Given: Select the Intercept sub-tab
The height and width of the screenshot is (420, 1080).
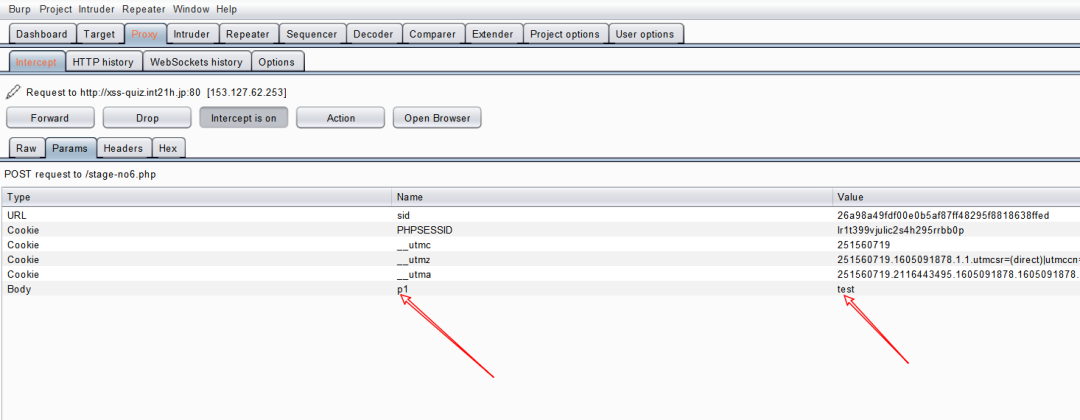Looking at the screenshot, I should point(37,61).
